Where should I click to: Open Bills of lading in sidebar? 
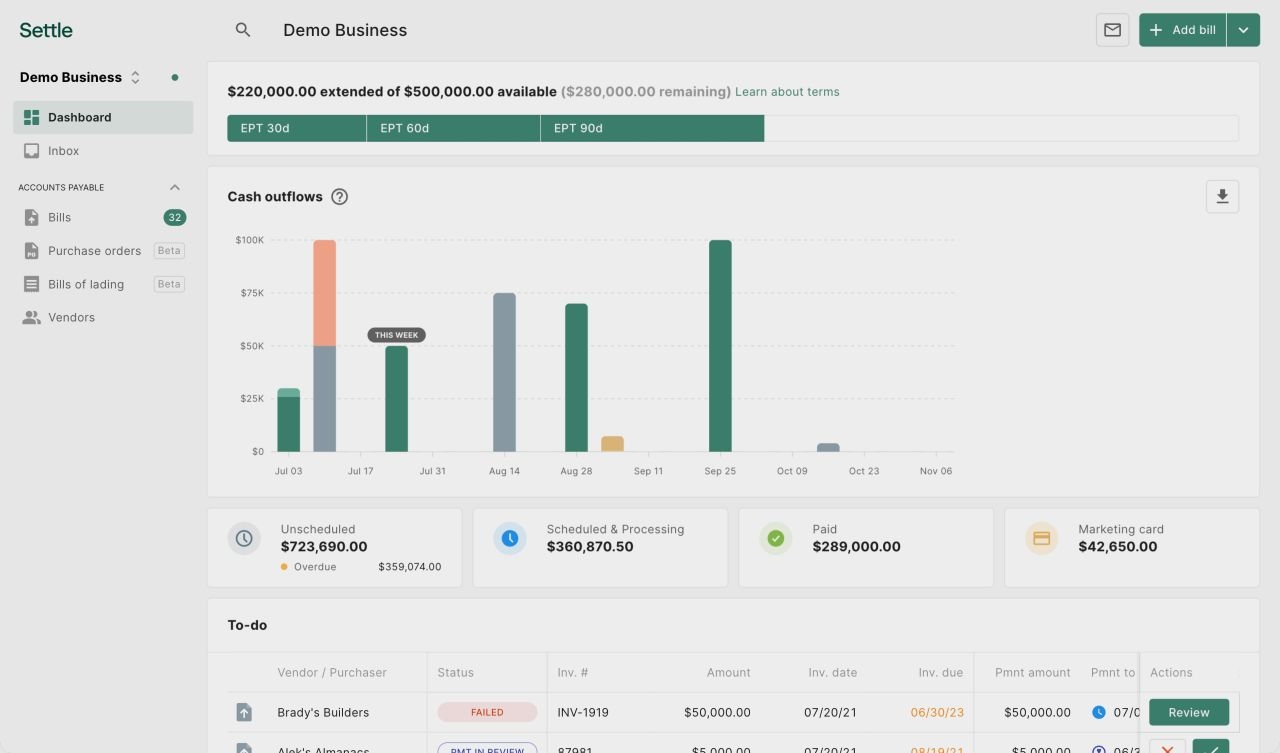pyautogui.click(x=103, y=284)
